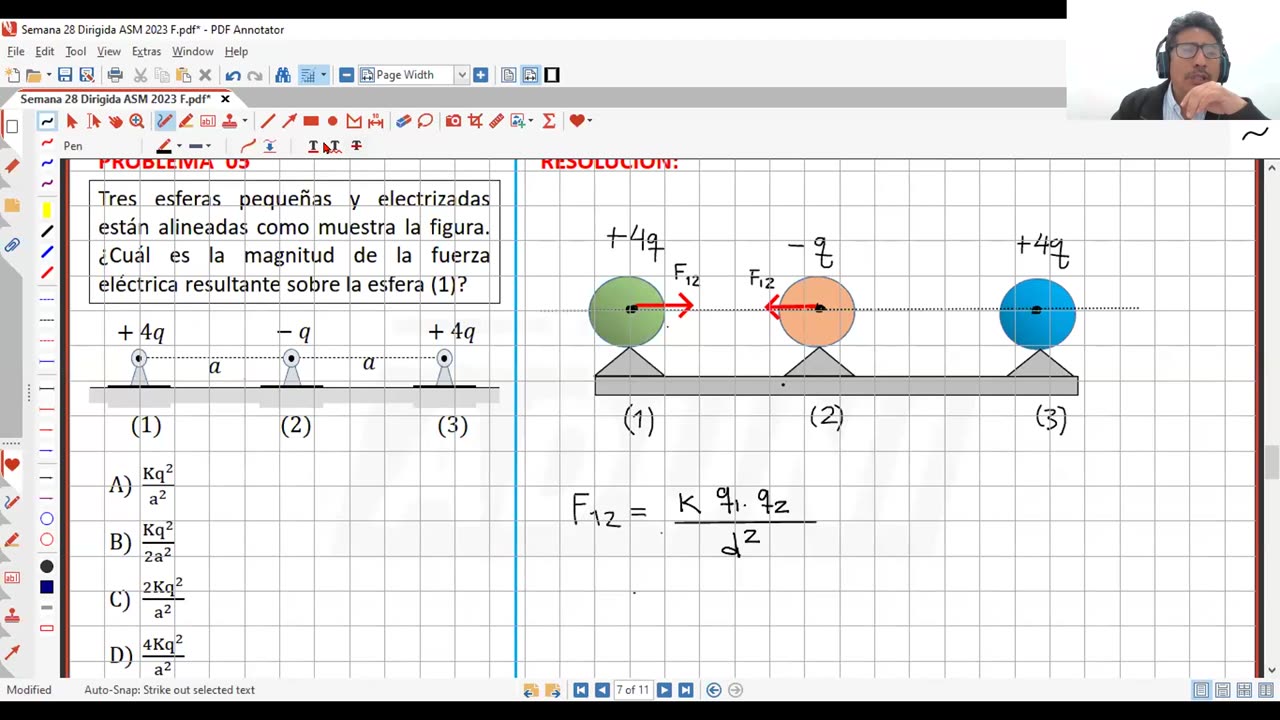
Task: Choose the Select arrow tool
Action: tap(72, 121)
